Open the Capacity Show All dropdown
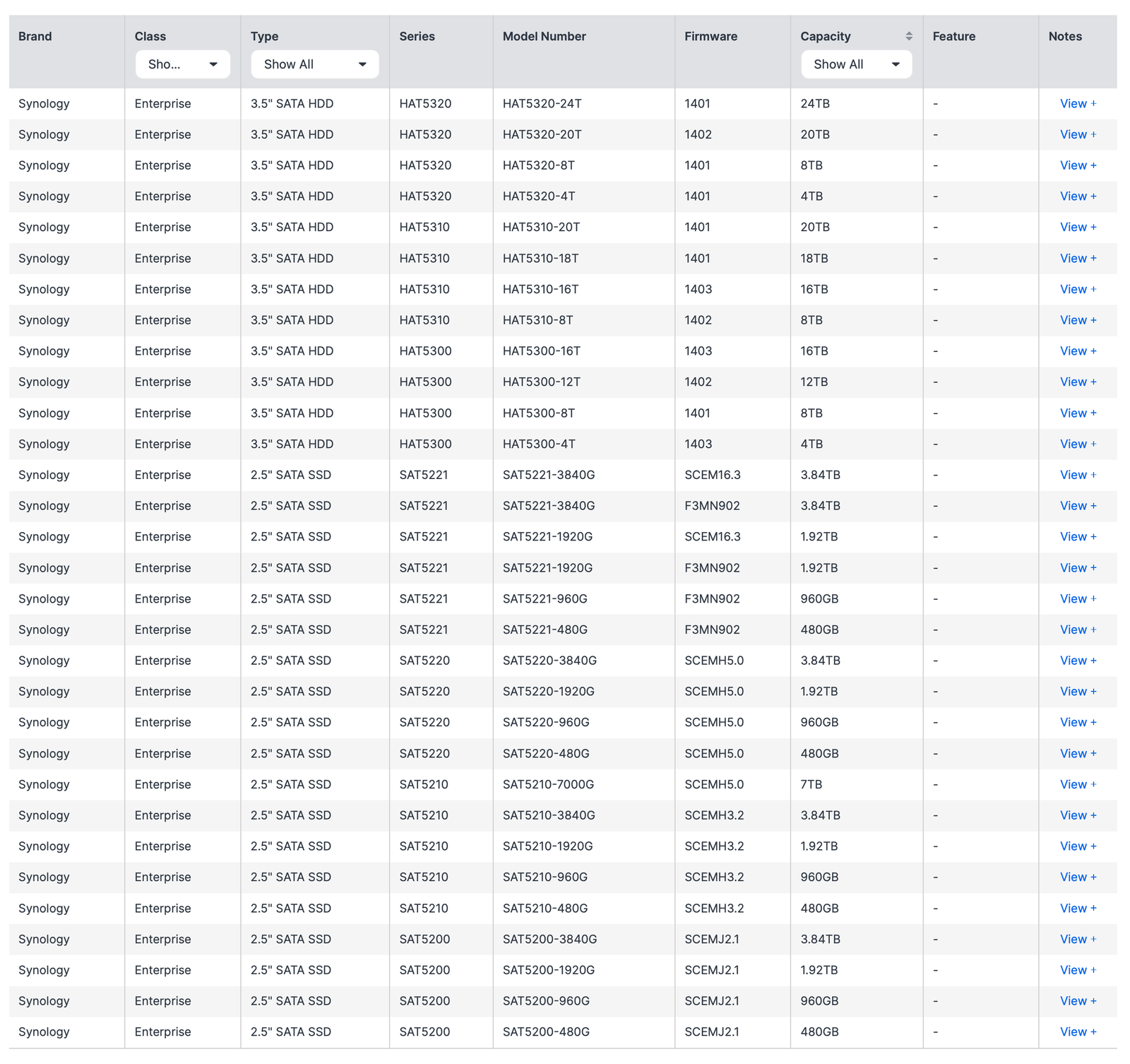The height and width of the screenshot is (1064, 1130). pyautogui.click(x=856, y=64)
